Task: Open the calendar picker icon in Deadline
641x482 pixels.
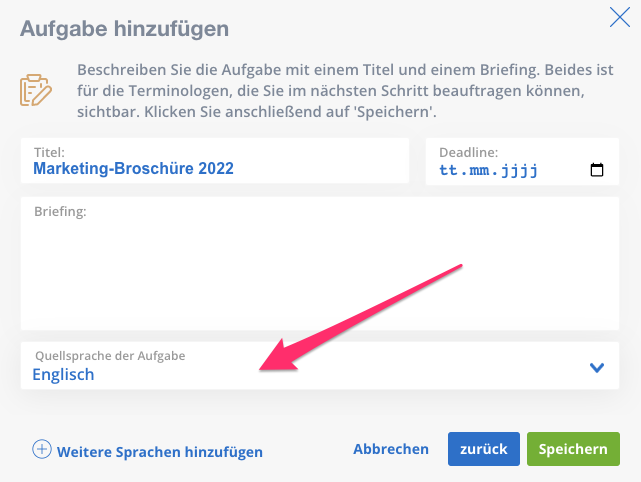Action: click(597, 169)
